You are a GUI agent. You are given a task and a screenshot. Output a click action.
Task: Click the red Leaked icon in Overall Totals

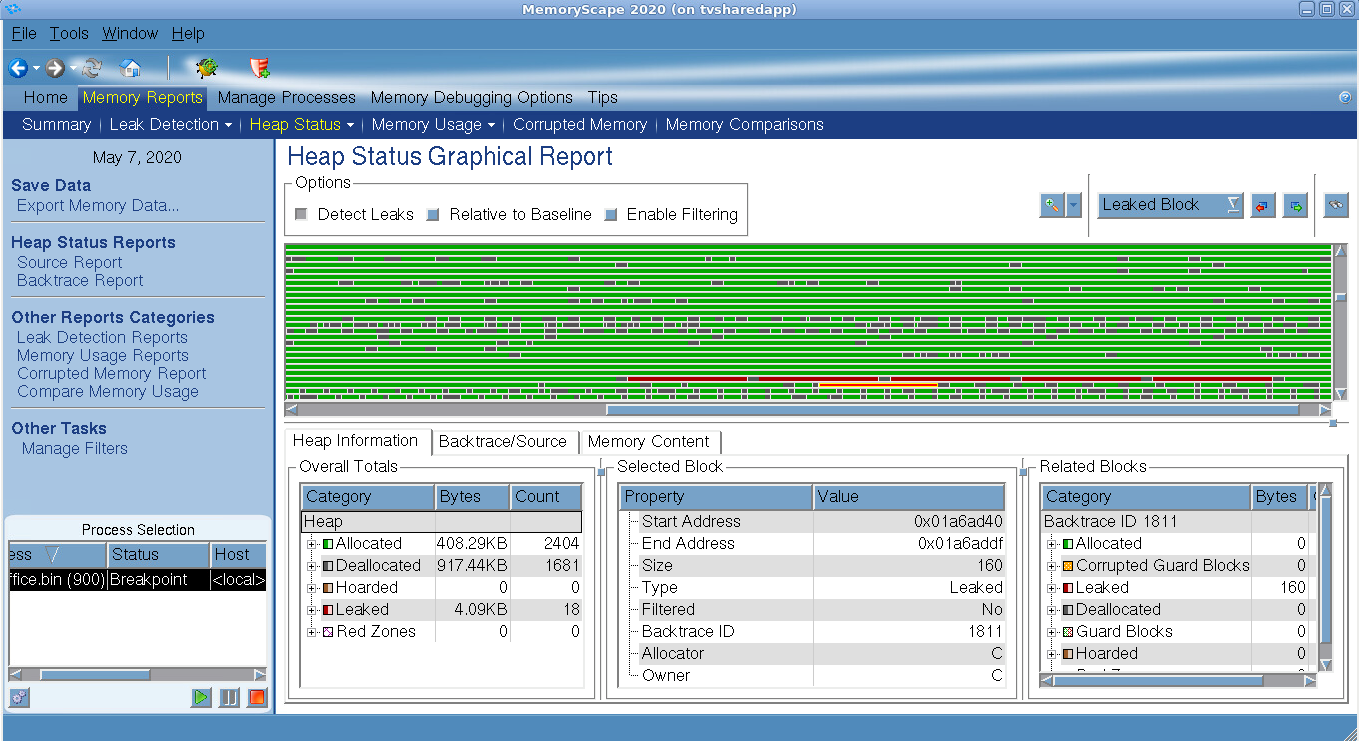coord(328,610)
